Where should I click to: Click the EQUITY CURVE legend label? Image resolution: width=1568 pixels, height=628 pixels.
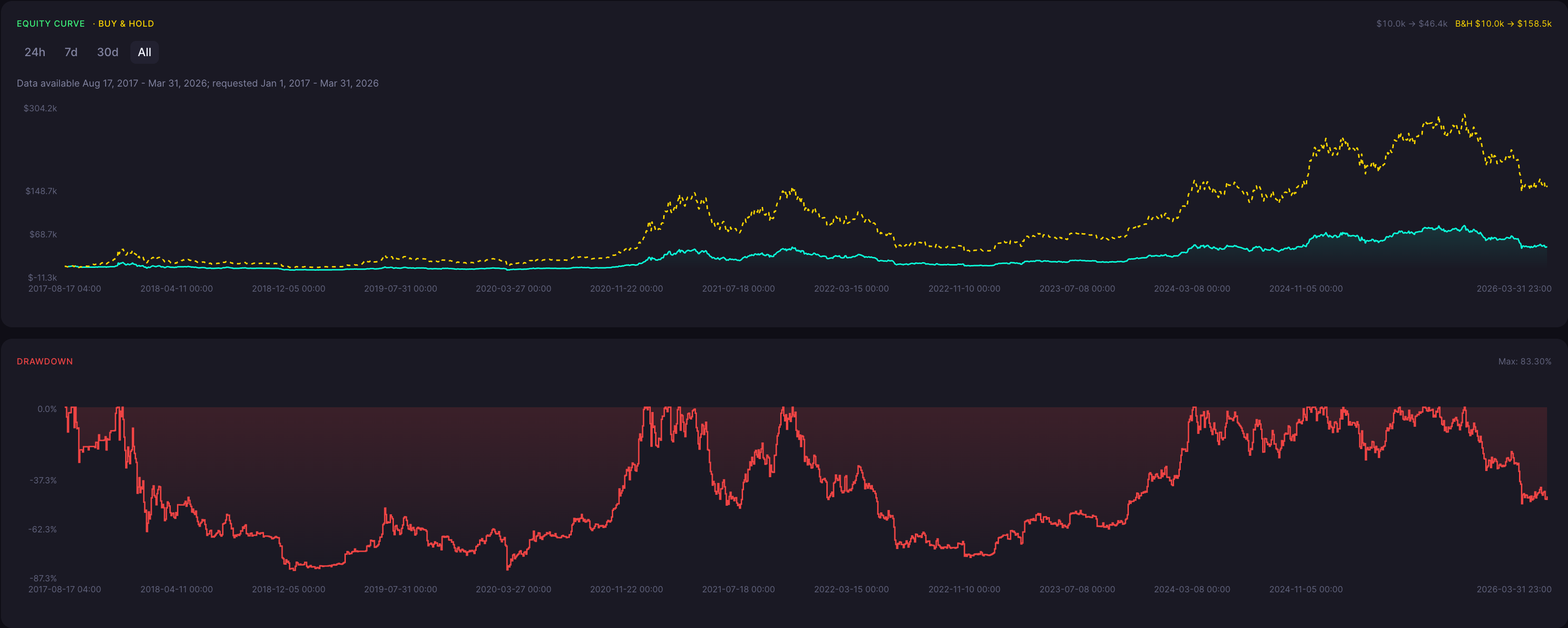50,24
